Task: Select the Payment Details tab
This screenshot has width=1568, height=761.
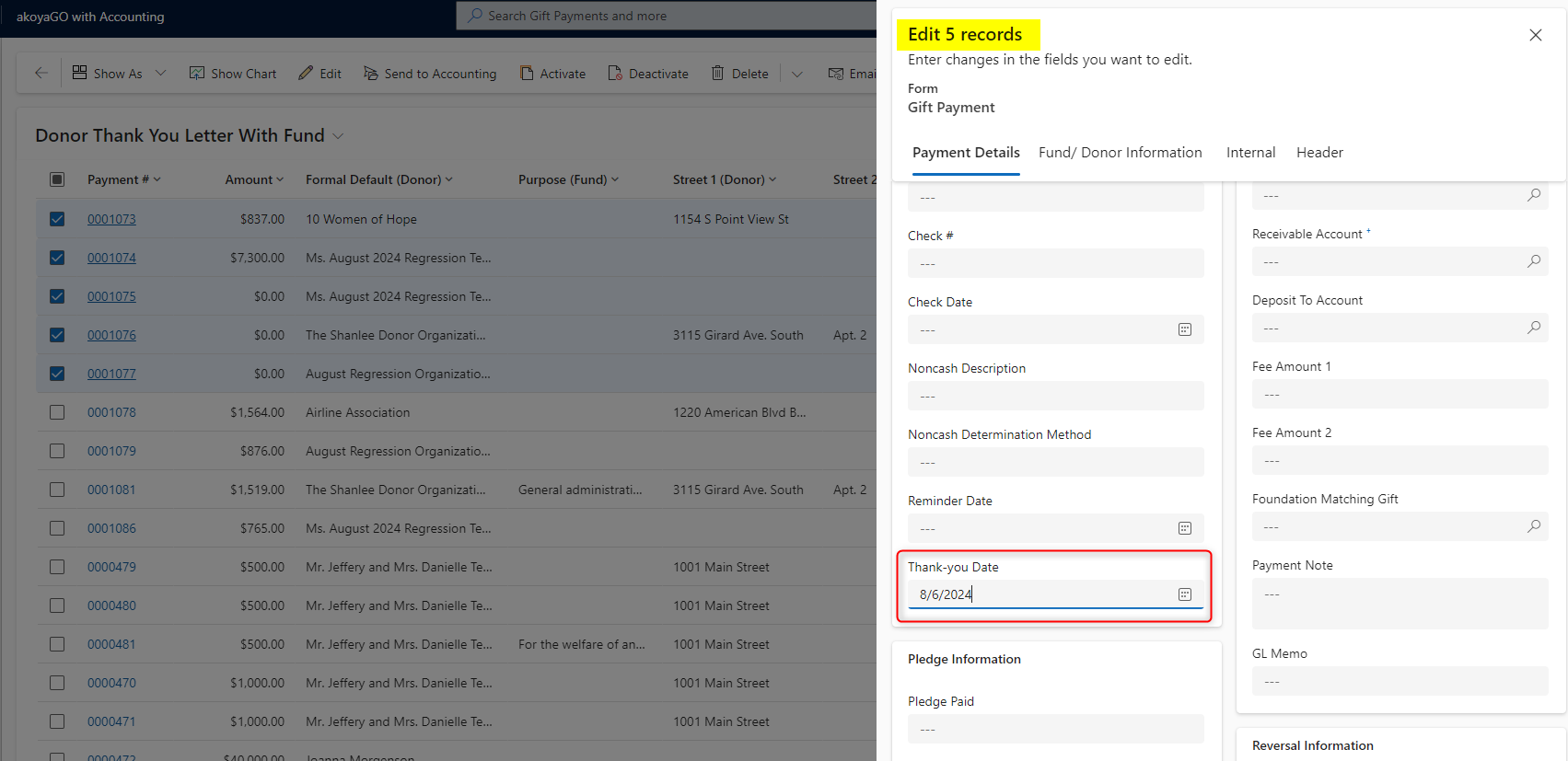Action: (x=966, y=153)
